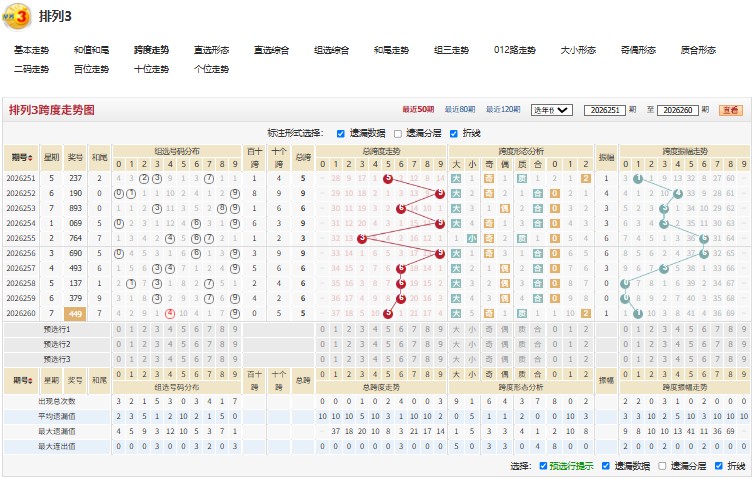Go to 012路走势 chart
Screen dimensions: 753x479
point(514,50)
